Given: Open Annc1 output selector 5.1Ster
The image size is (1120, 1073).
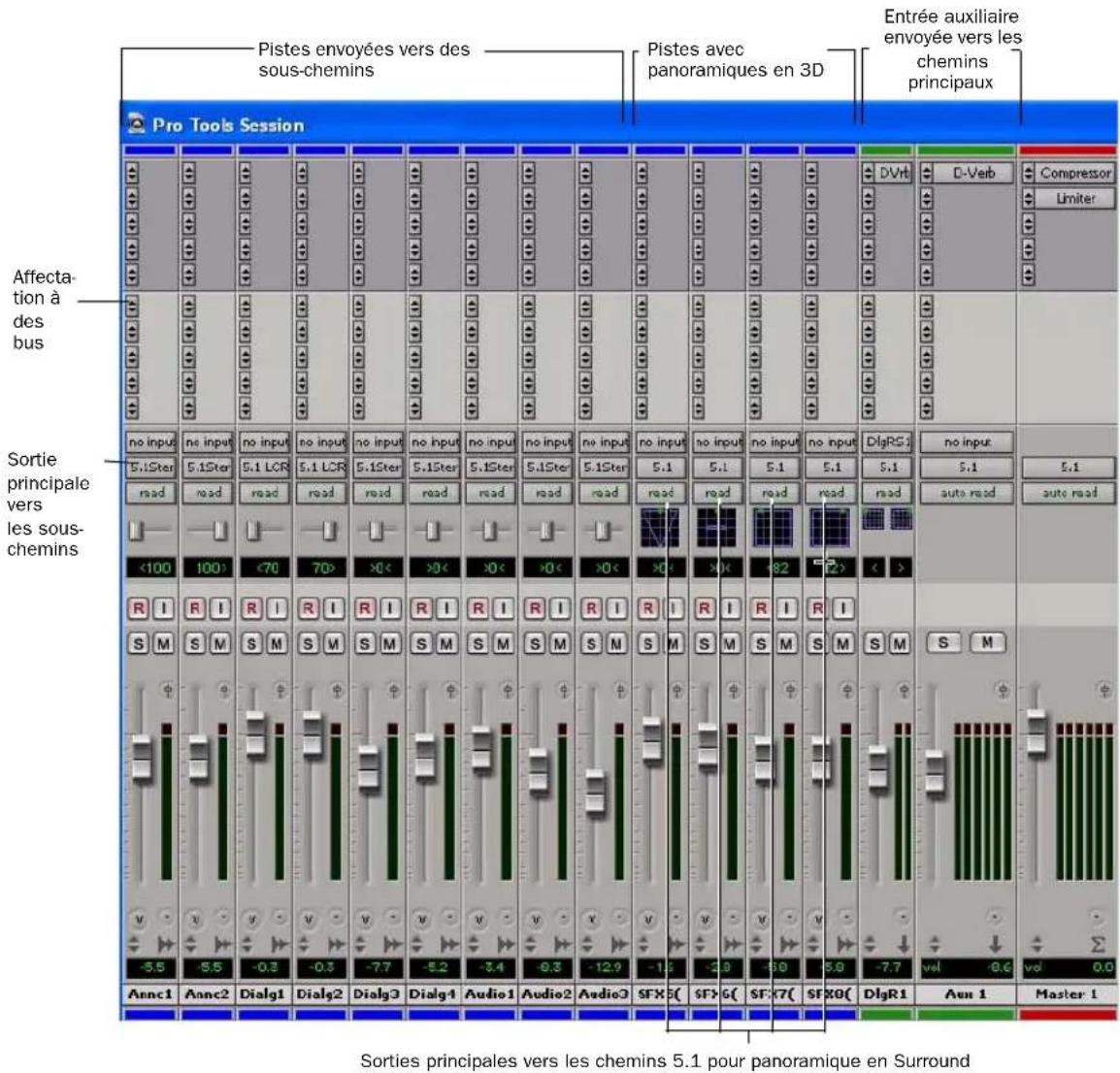Looking at the screenshot, I should (x=151, y=467).
